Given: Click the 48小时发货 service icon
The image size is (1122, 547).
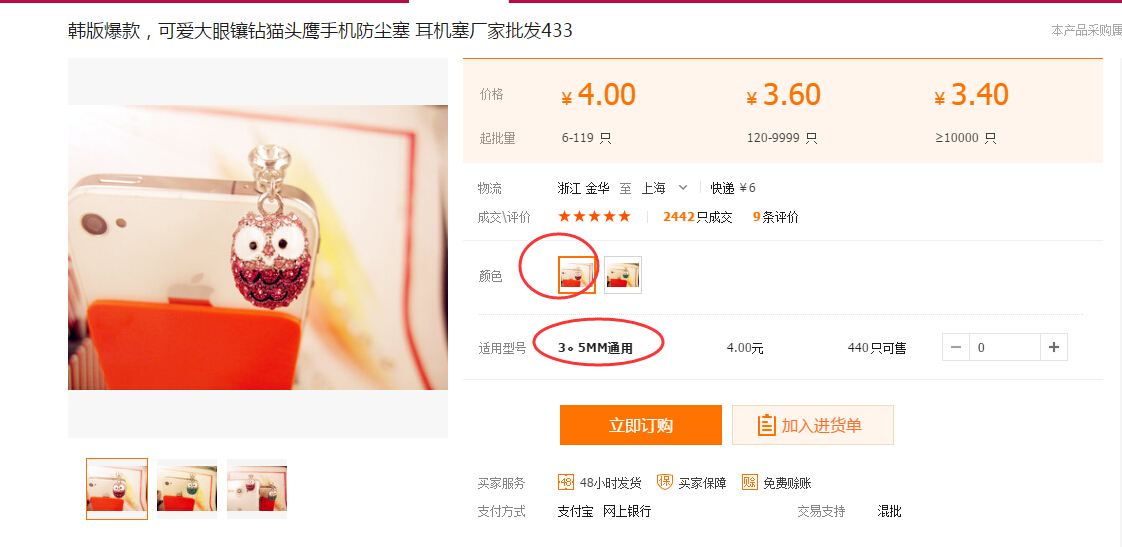Looking at the screenshot, I should coord(565,483).
